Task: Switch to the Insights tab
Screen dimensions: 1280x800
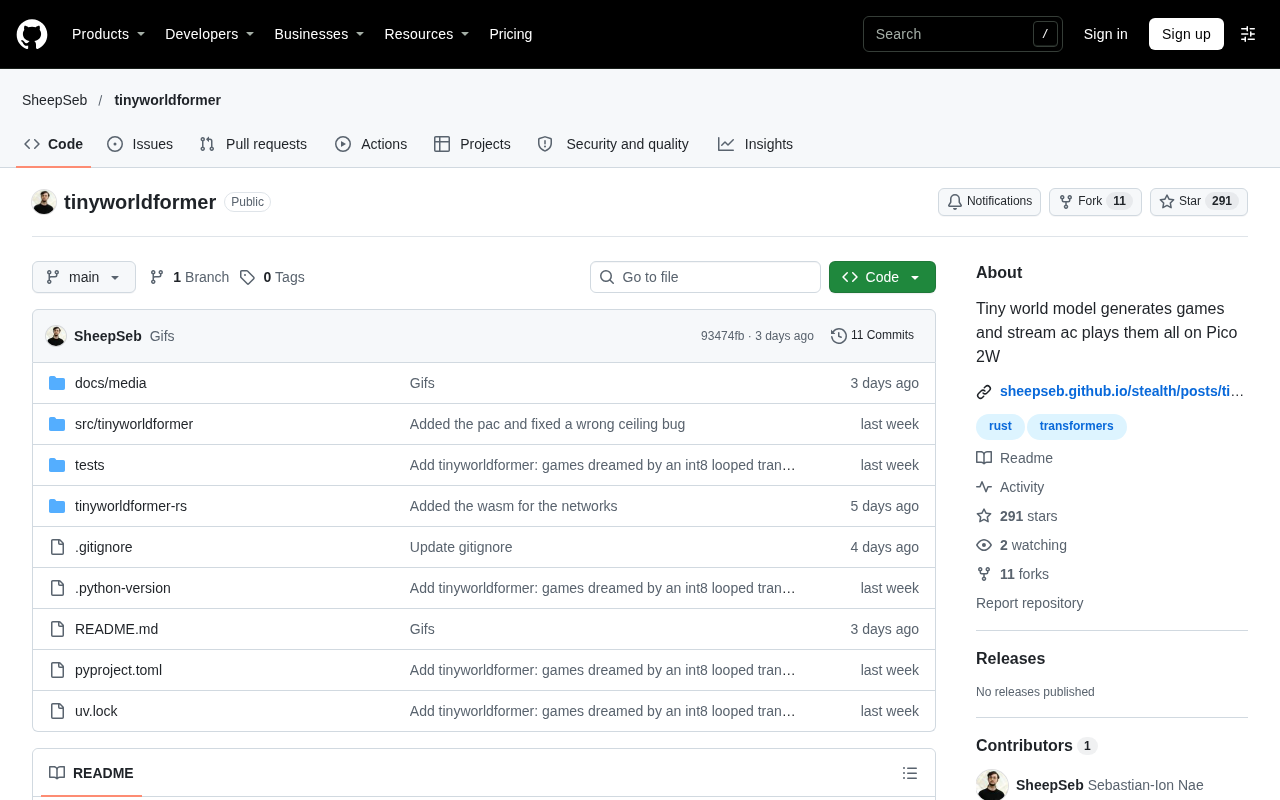Action: click(755, 144)
